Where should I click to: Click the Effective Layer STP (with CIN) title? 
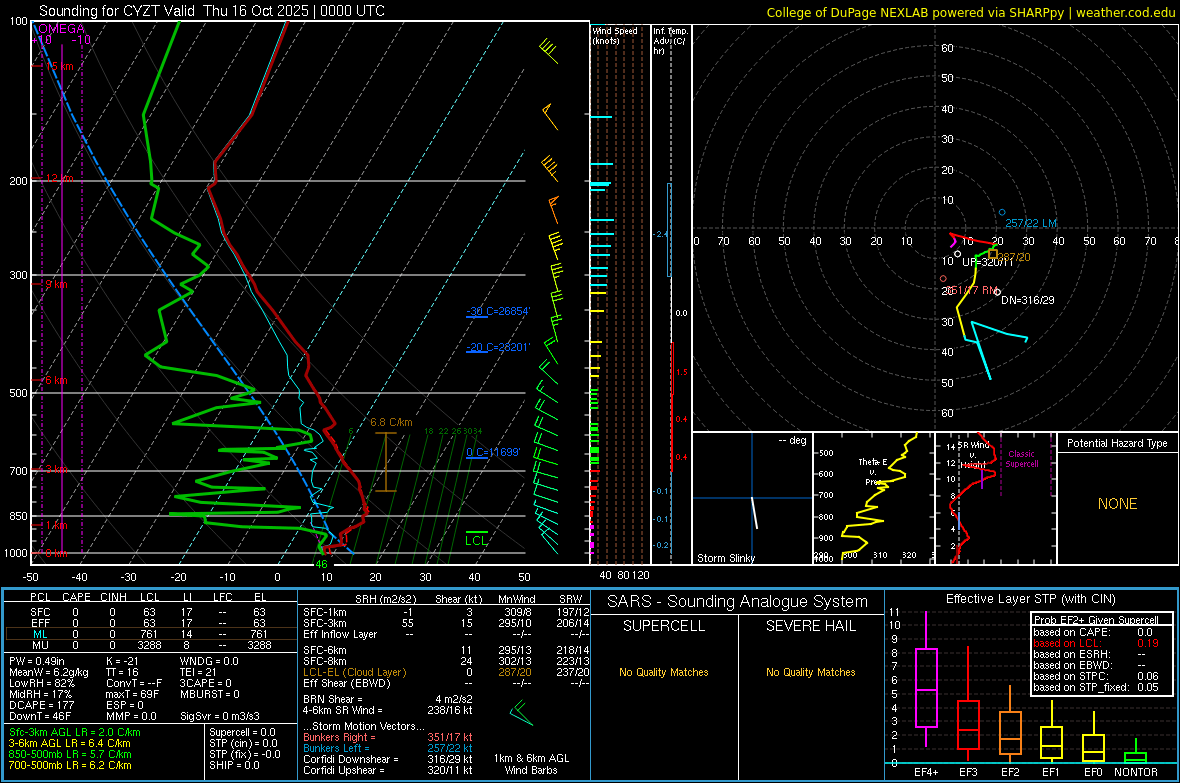pos(1030,599)
